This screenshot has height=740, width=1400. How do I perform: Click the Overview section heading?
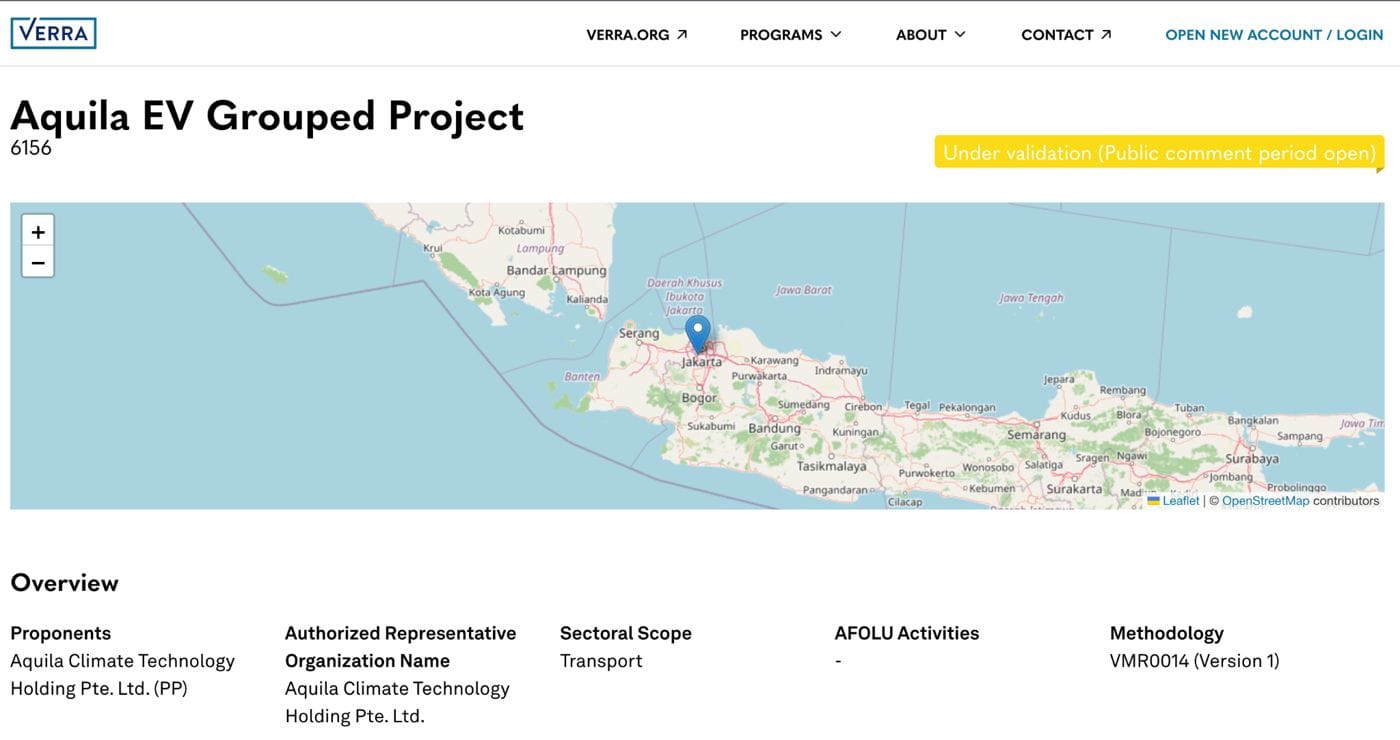pos(64,583)
